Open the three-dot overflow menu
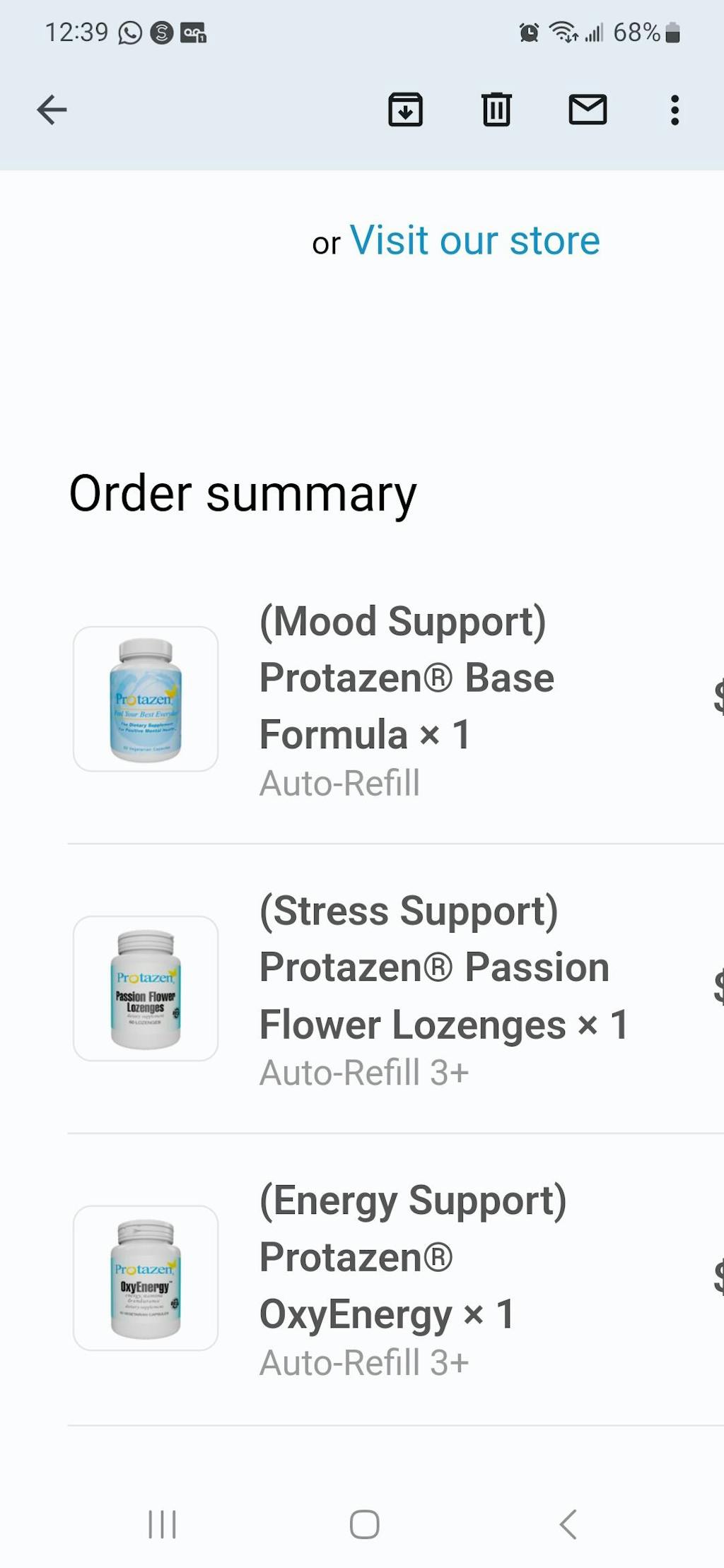 675,110
